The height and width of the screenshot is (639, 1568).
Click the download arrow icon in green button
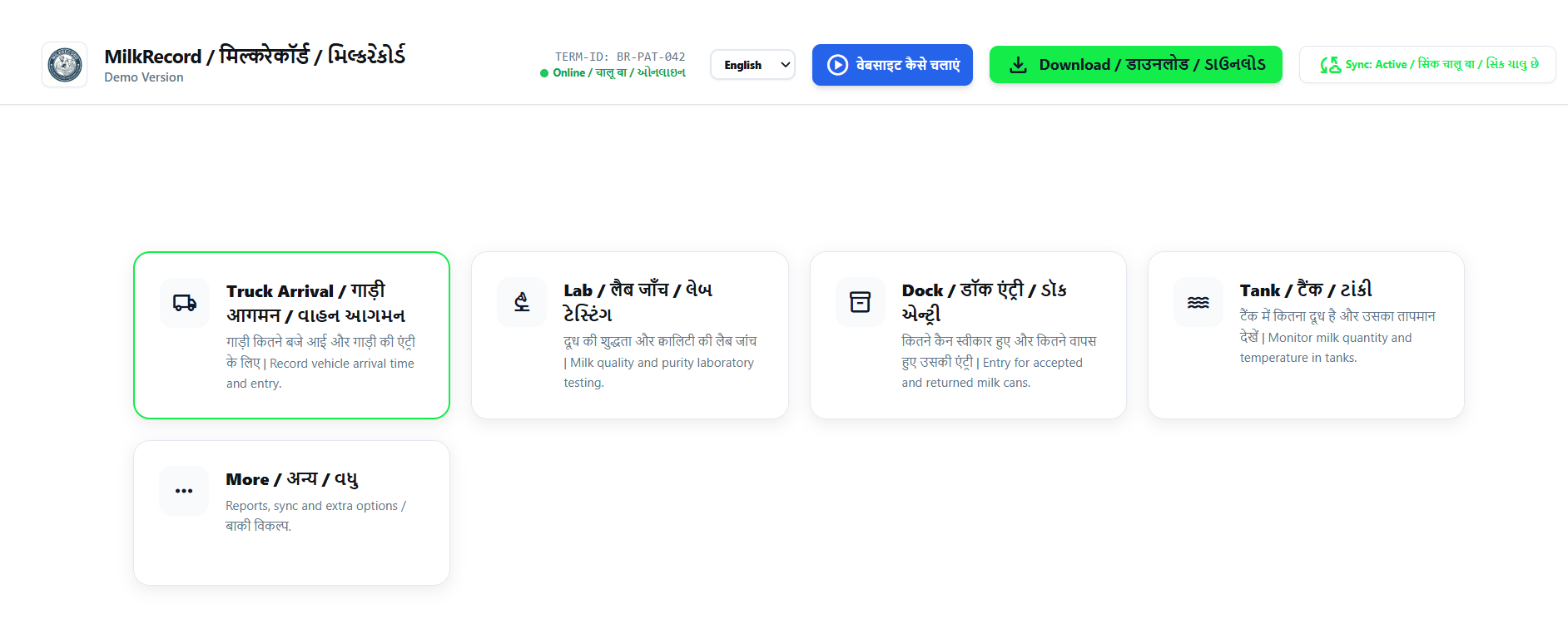(1018, 65)
